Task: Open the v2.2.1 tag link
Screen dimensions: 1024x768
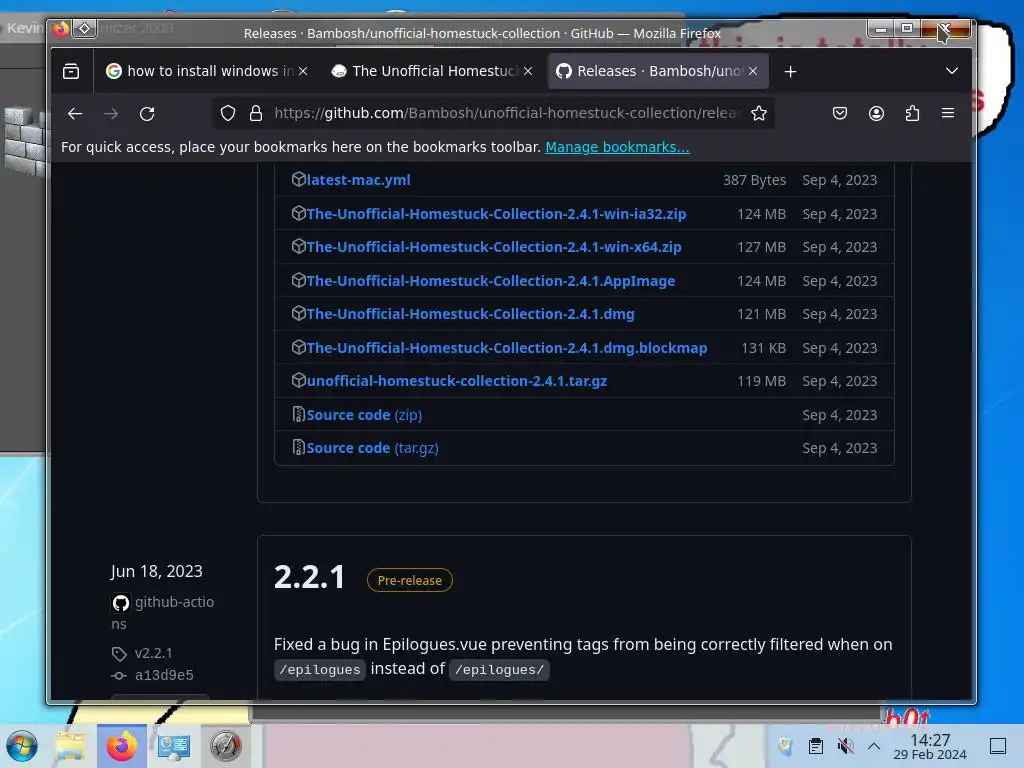Action: (x=153, y=653)
